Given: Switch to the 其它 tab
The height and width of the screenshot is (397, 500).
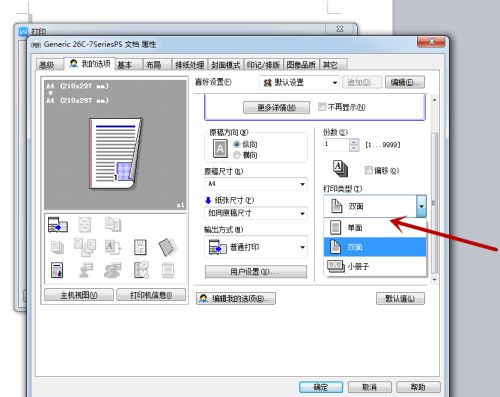Looking at the screenshot, I should pyautogui.click(x=333, y=65).
